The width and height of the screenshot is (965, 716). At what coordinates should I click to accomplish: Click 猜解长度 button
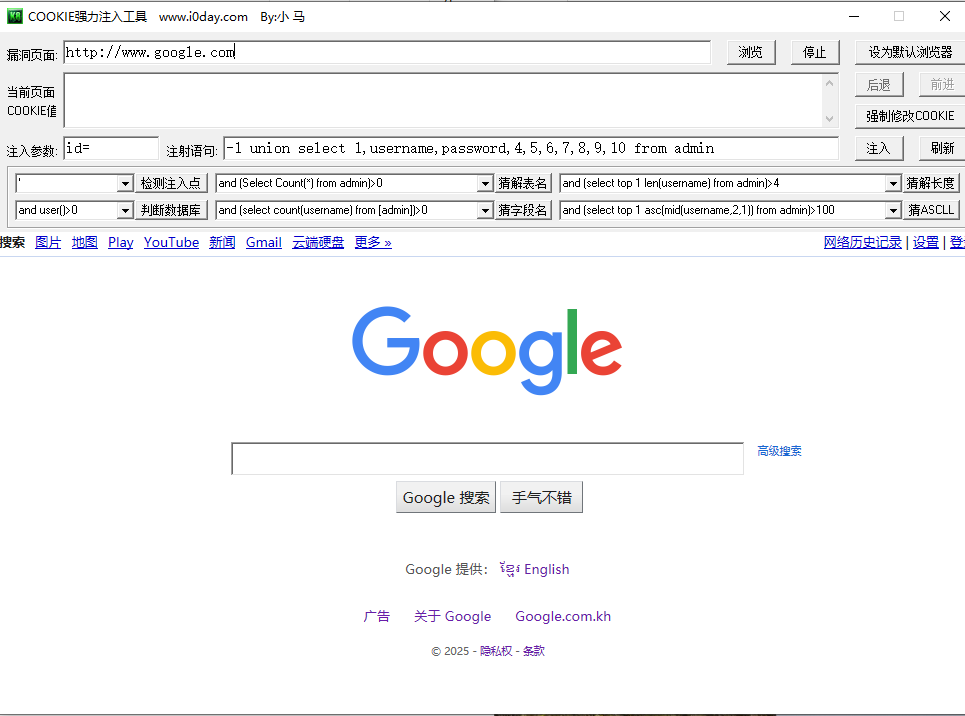click(x=931, y=183)
